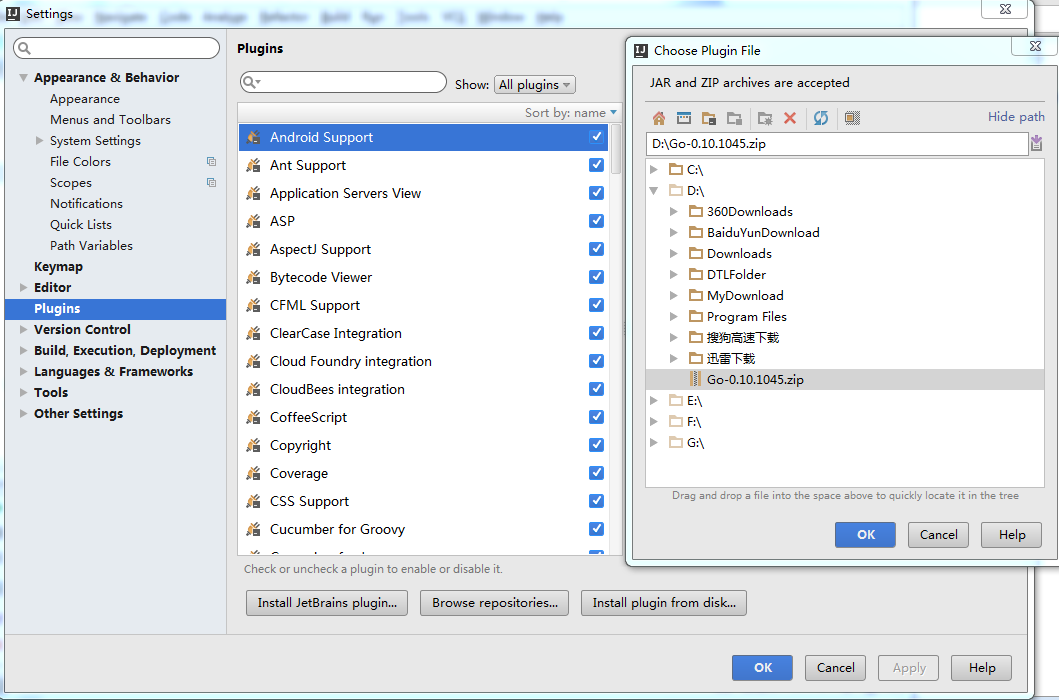Click Install JetBrains plugin... button

(x=327, y=603)
